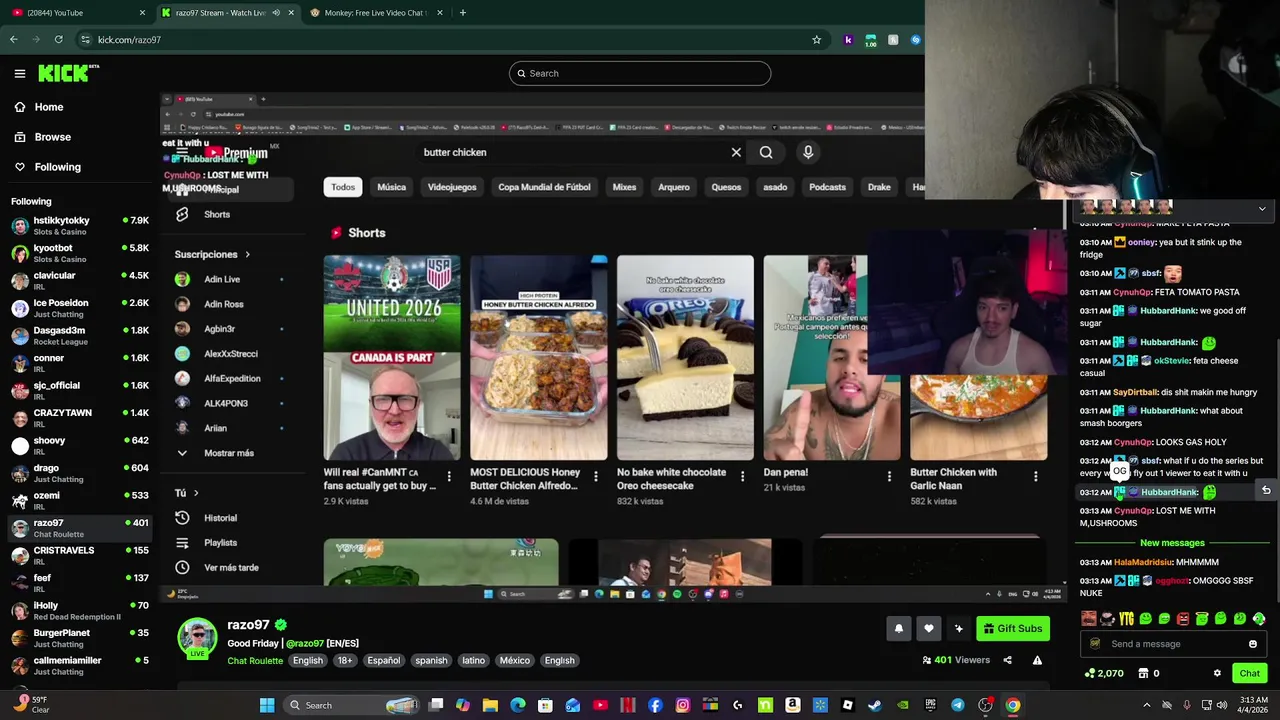Open chat settings gear icon
This screenshot has height=720, width=1280.
(1217, 673)
